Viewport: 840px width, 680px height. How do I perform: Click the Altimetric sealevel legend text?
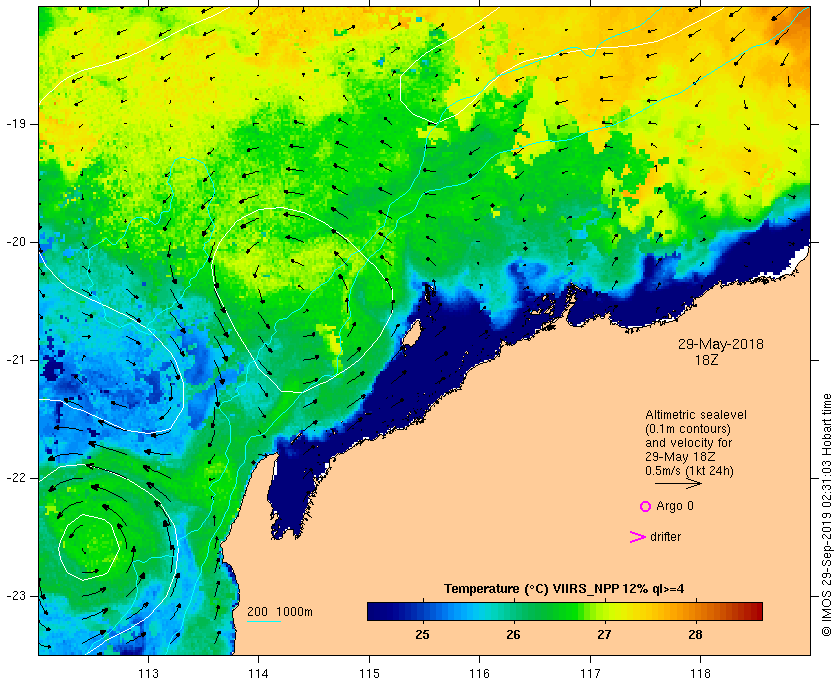(x=695, y=415)
